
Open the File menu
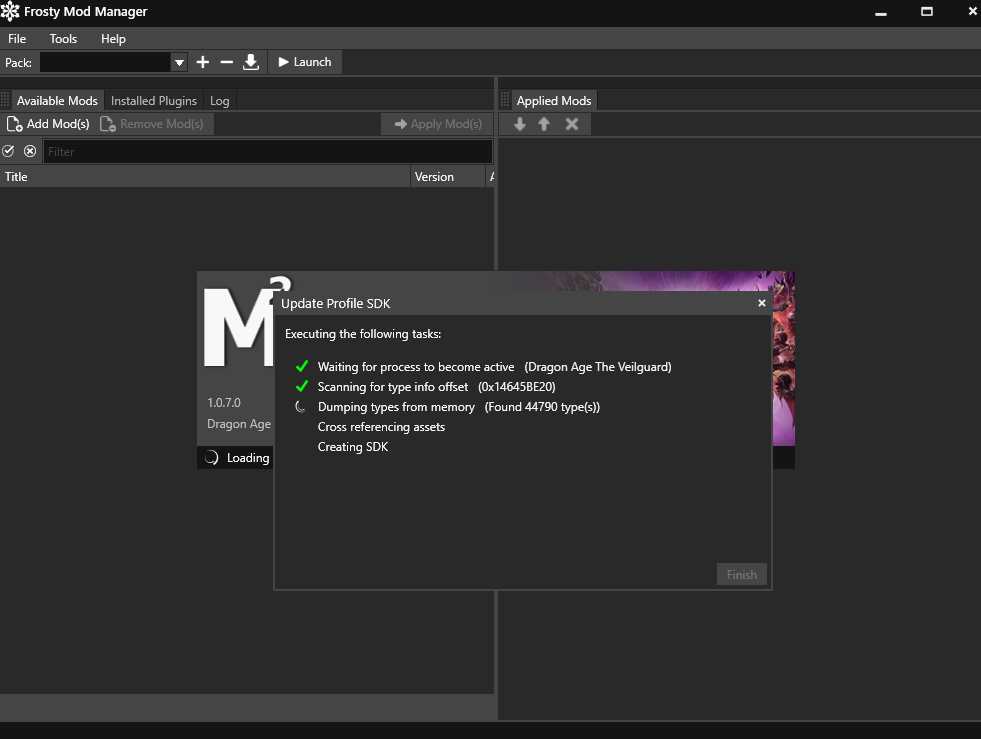coord(17,39)
